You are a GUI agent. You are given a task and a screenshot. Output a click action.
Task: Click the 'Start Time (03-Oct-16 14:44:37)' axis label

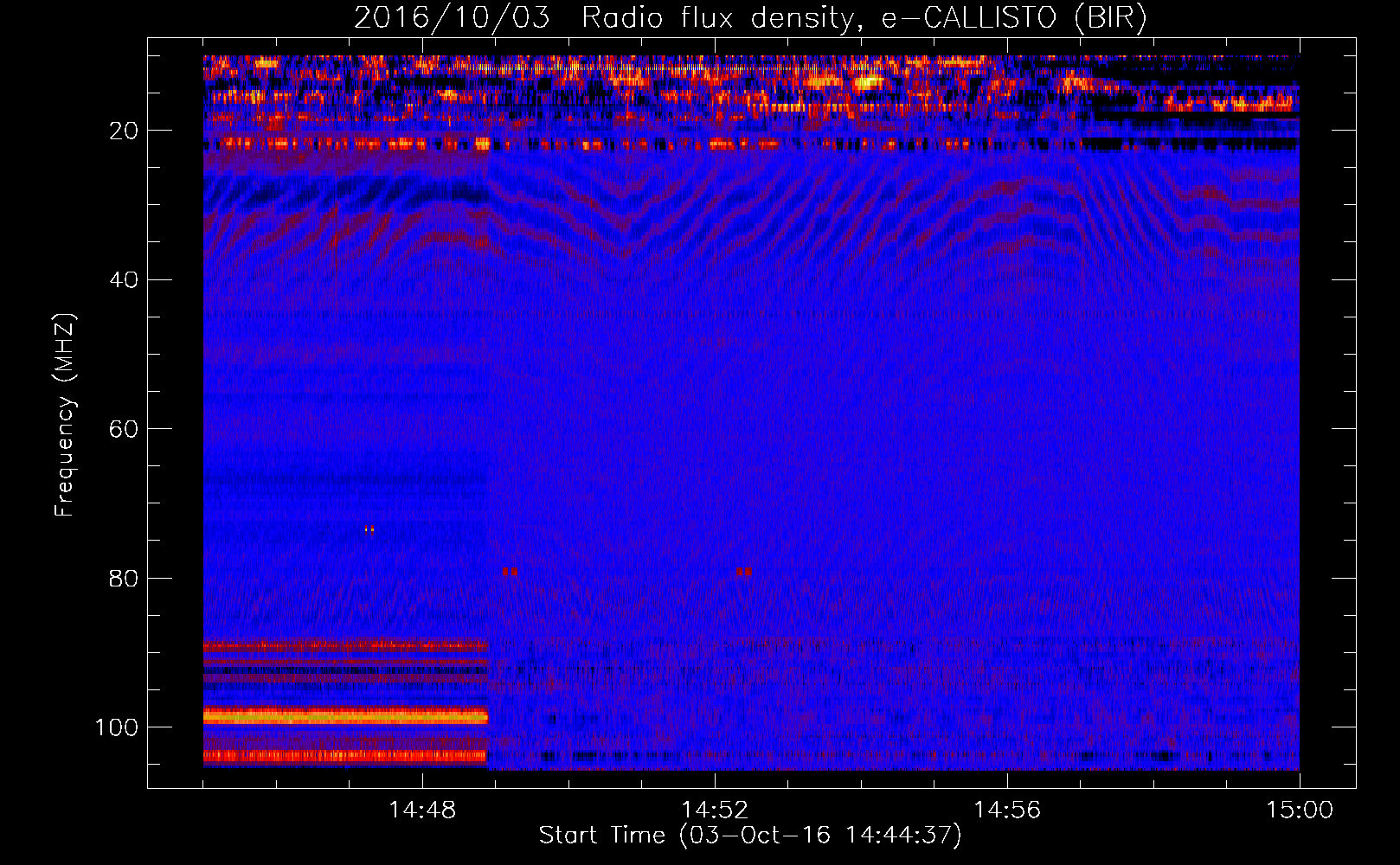[750, 836]
